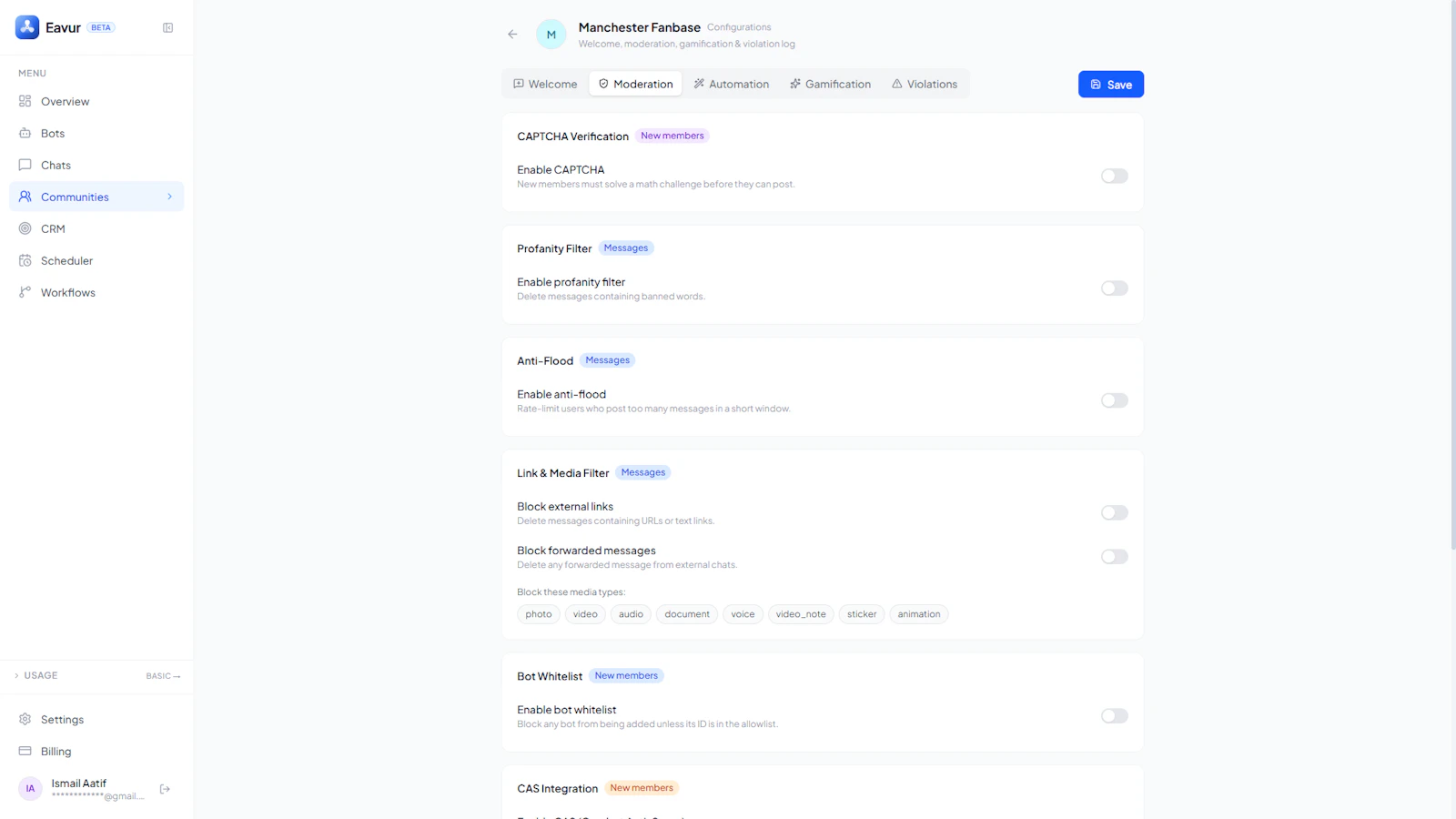Expand the USAGE section
This screenshot has width=1456, height=819.
pyautogui.click(x=36, y=675)
